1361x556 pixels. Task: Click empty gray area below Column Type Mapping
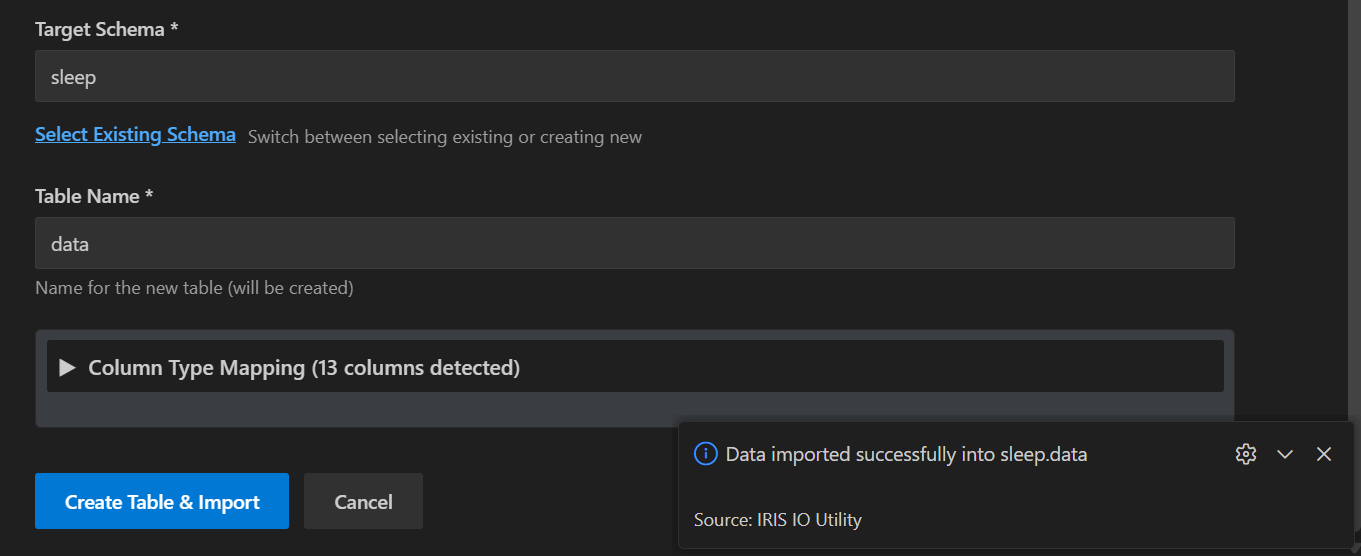point(350,410)
